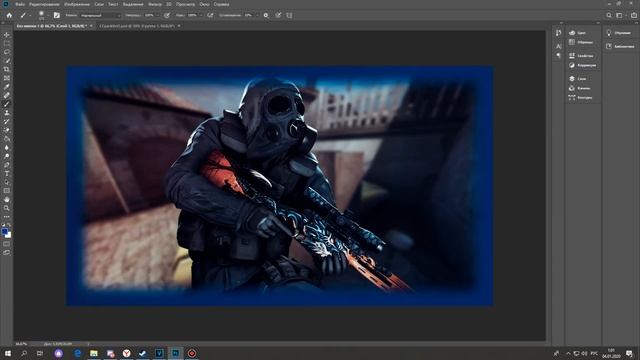The height and width of the screenshot is (360, 640).
Task: Select the Gradient tool
Action: click(x=7, y=139)
